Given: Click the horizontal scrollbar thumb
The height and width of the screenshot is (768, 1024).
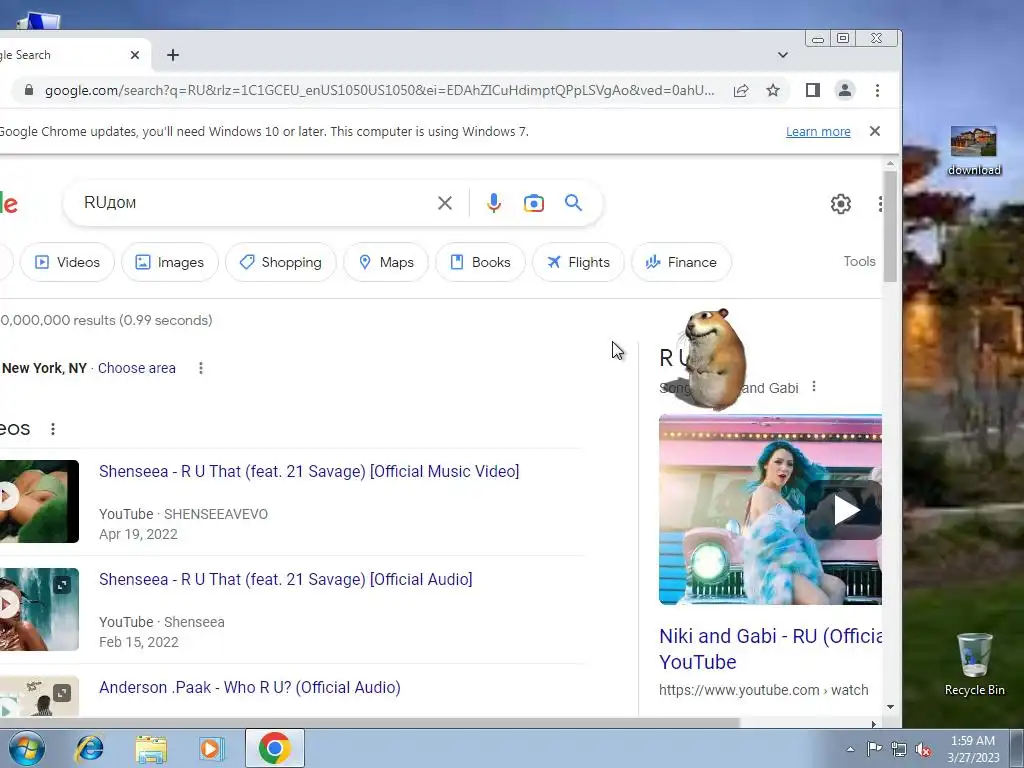Looking at the screenshot, I should pyautogui.click(x=369, y=724).
